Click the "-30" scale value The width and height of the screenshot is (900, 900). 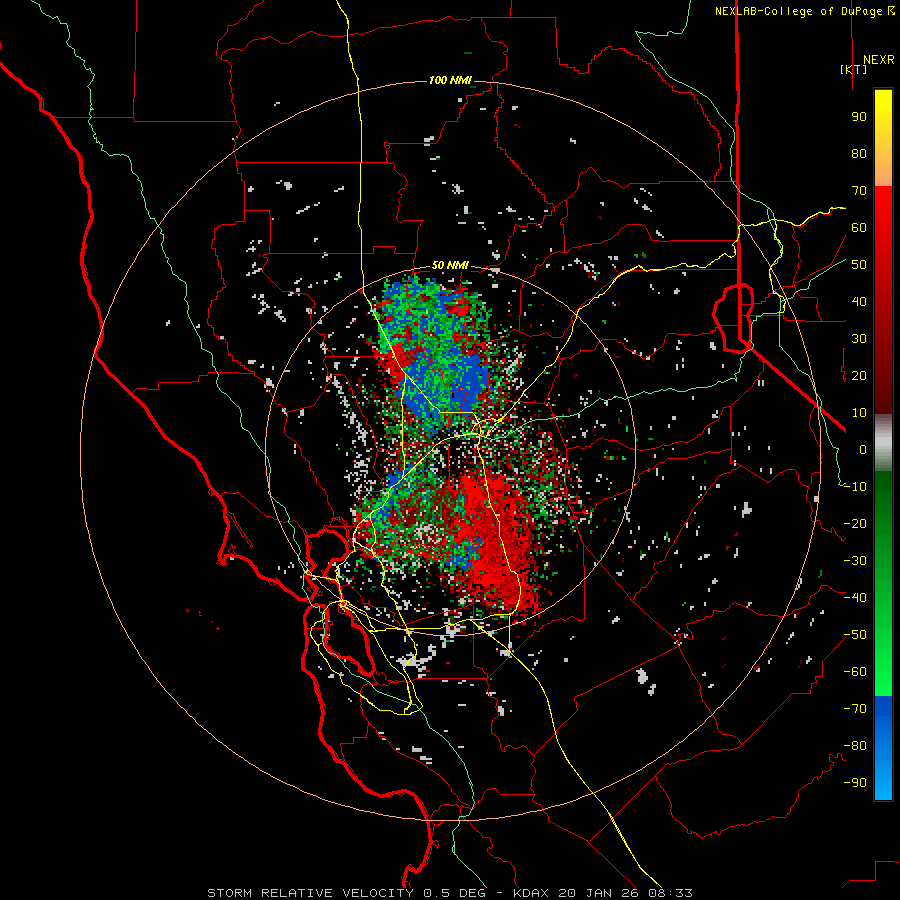coord(855,561)
